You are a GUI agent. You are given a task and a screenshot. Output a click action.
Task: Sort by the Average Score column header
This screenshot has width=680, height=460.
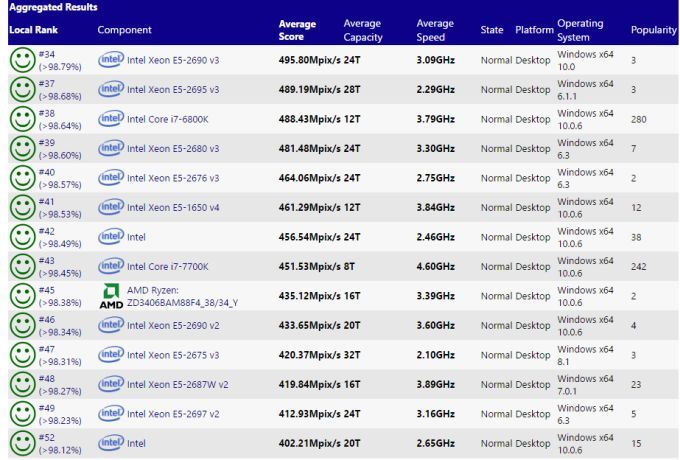coord(297,30)
